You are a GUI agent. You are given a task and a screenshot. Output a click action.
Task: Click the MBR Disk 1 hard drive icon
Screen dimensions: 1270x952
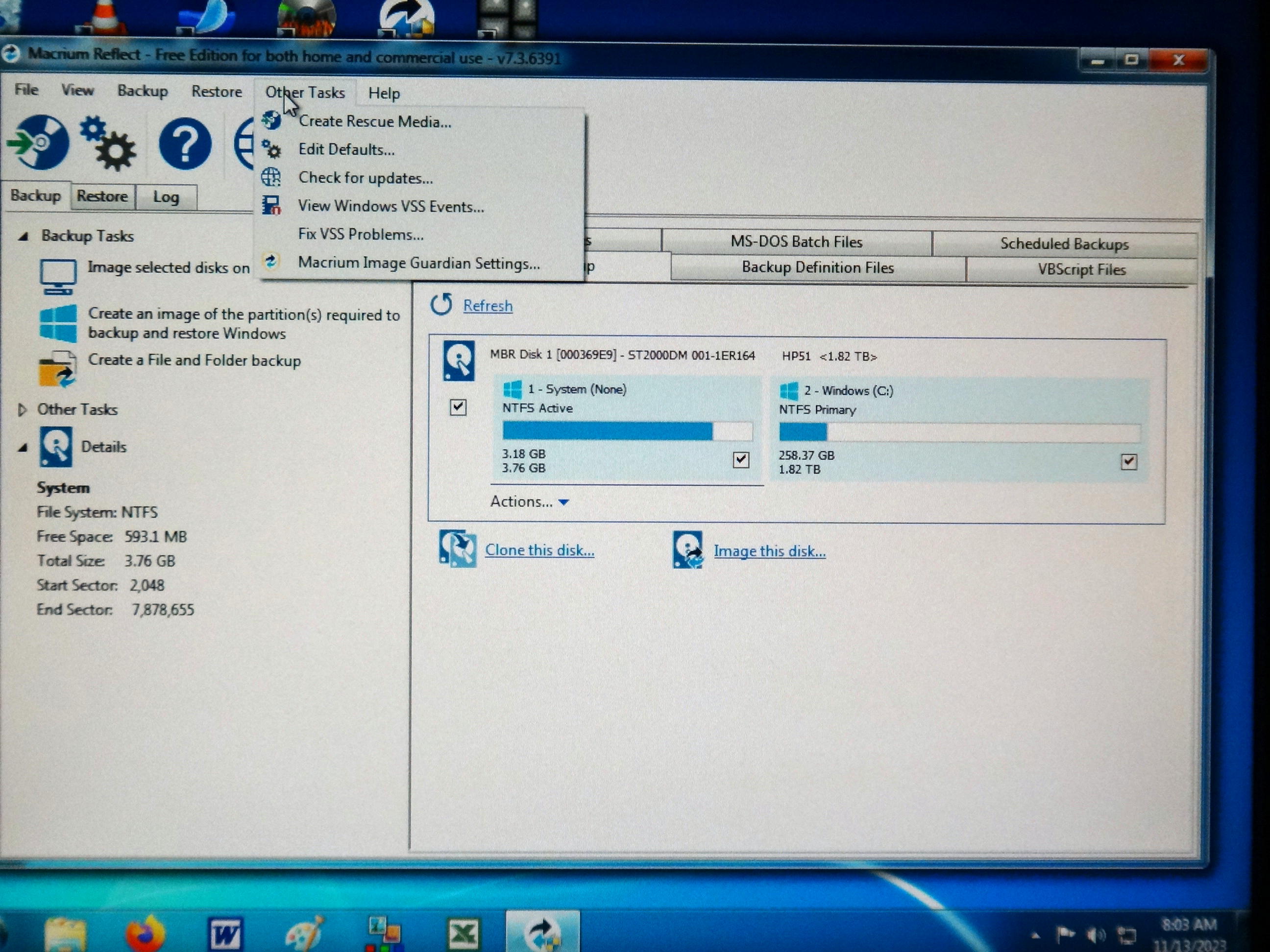coord(459,360)
